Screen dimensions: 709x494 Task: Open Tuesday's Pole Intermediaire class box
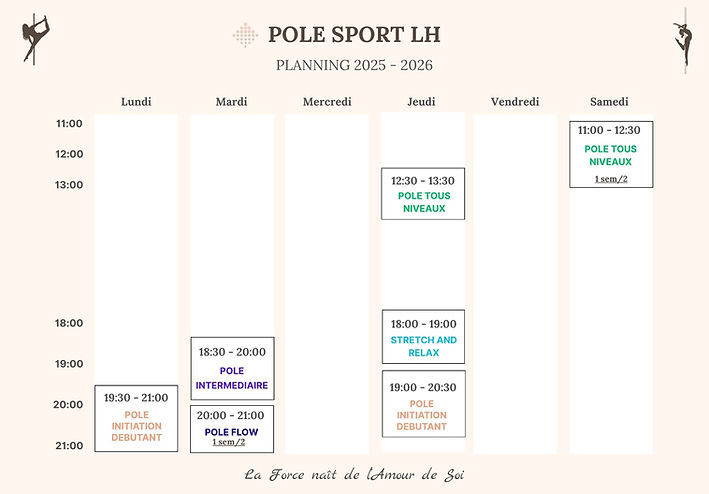coord(232,368)
